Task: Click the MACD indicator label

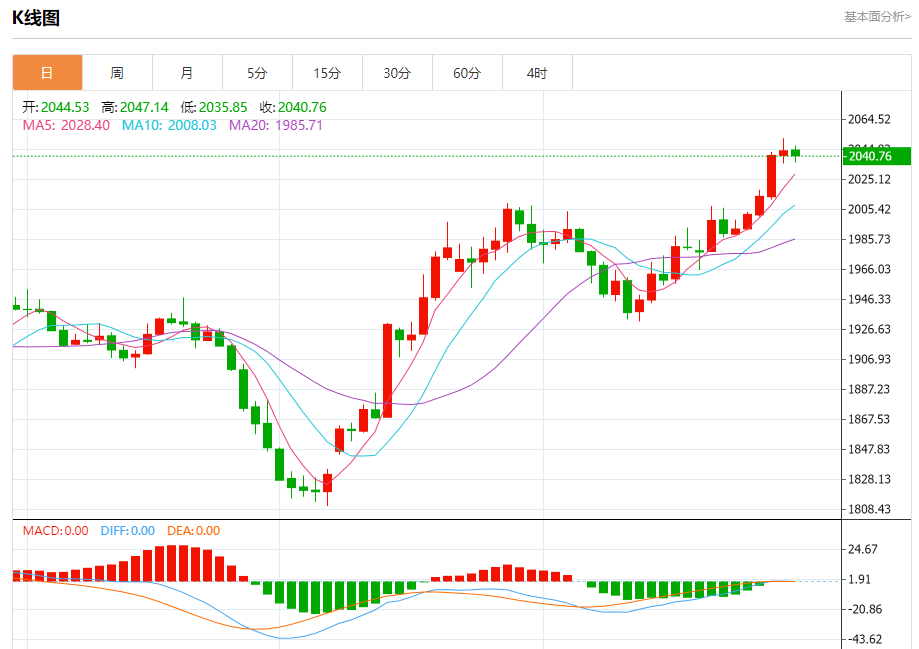Action: click(x=56, y=531)
